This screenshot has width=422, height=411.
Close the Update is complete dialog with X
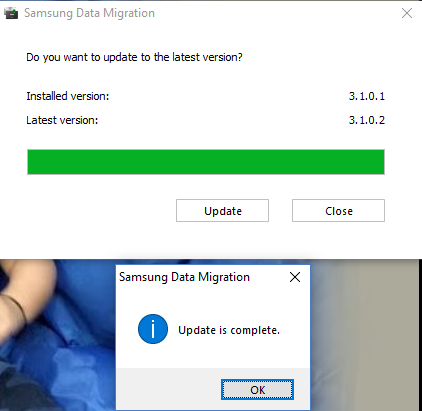(295, 277)
